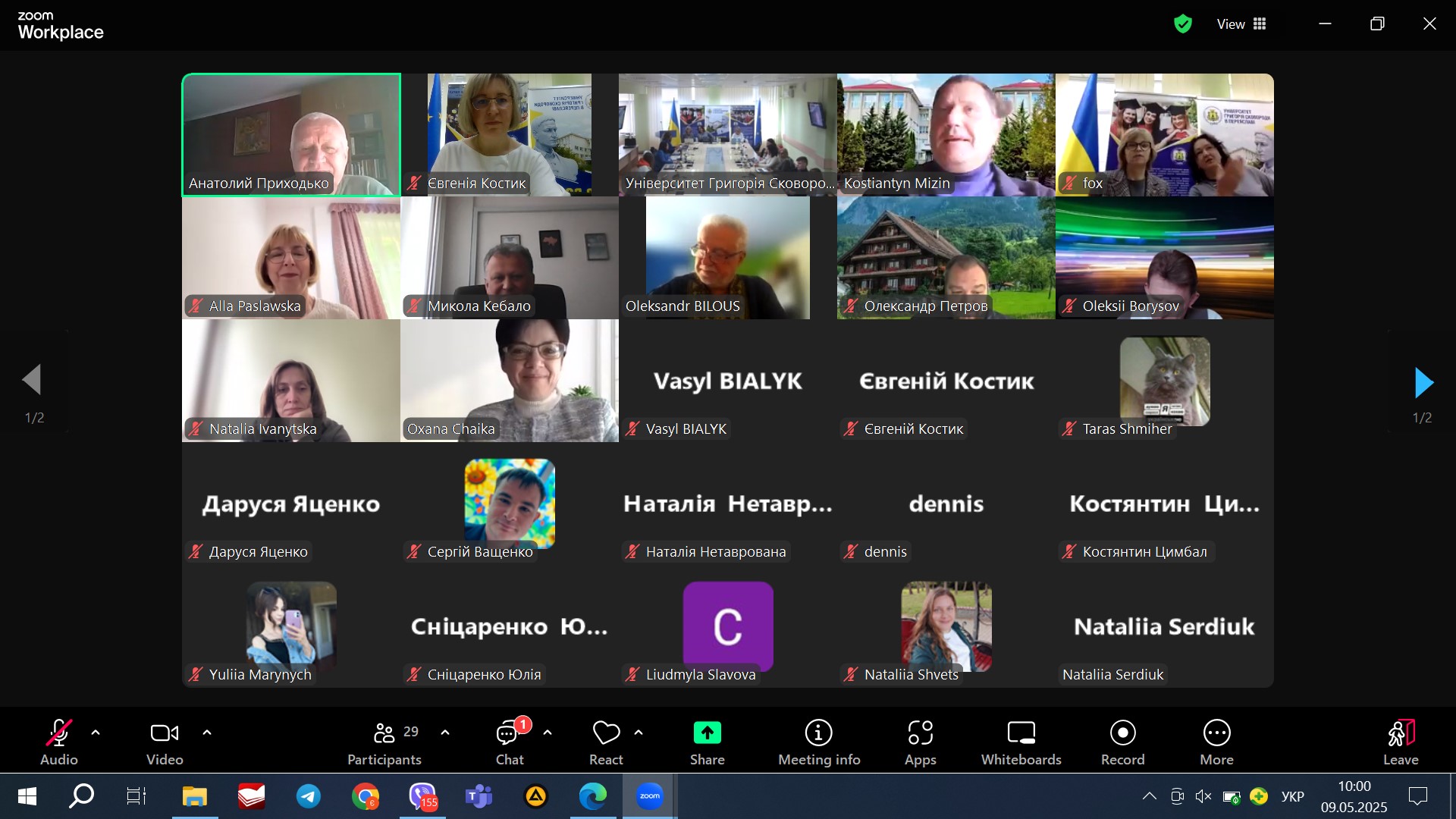The image size is (1456, 819).
Task: Open the Apps panel
Action: (x=920, y=742)
